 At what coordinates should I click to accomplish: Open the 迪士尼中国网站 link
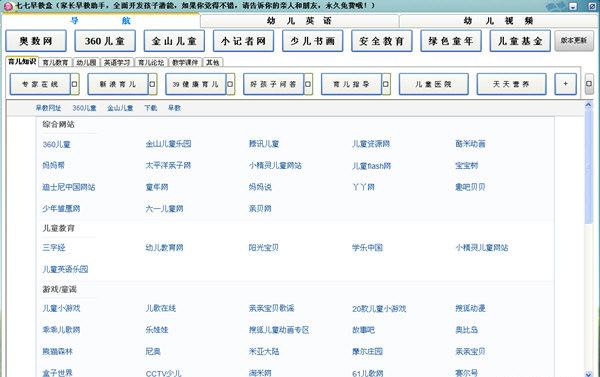[x=69, y=187]
